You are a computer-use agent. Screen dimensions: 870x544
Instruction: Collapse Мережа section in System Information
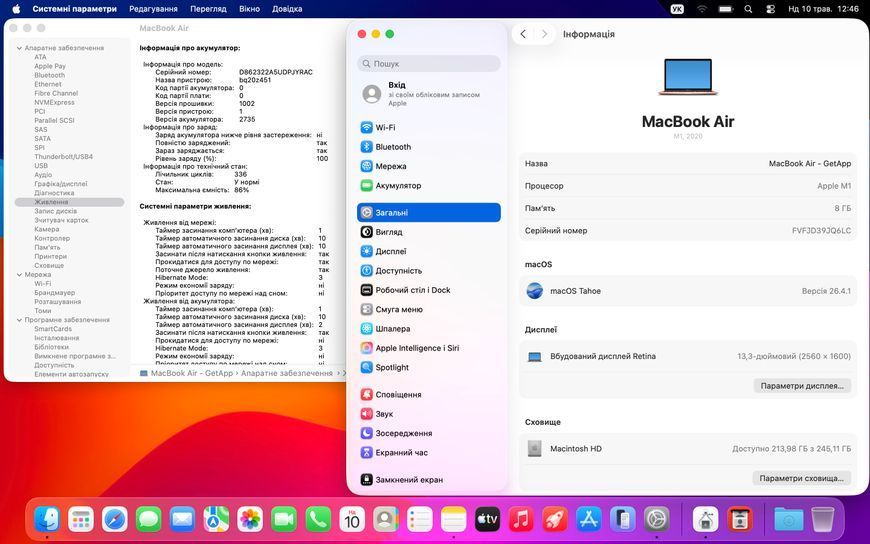pyautogui.click(x=19, y=275)
